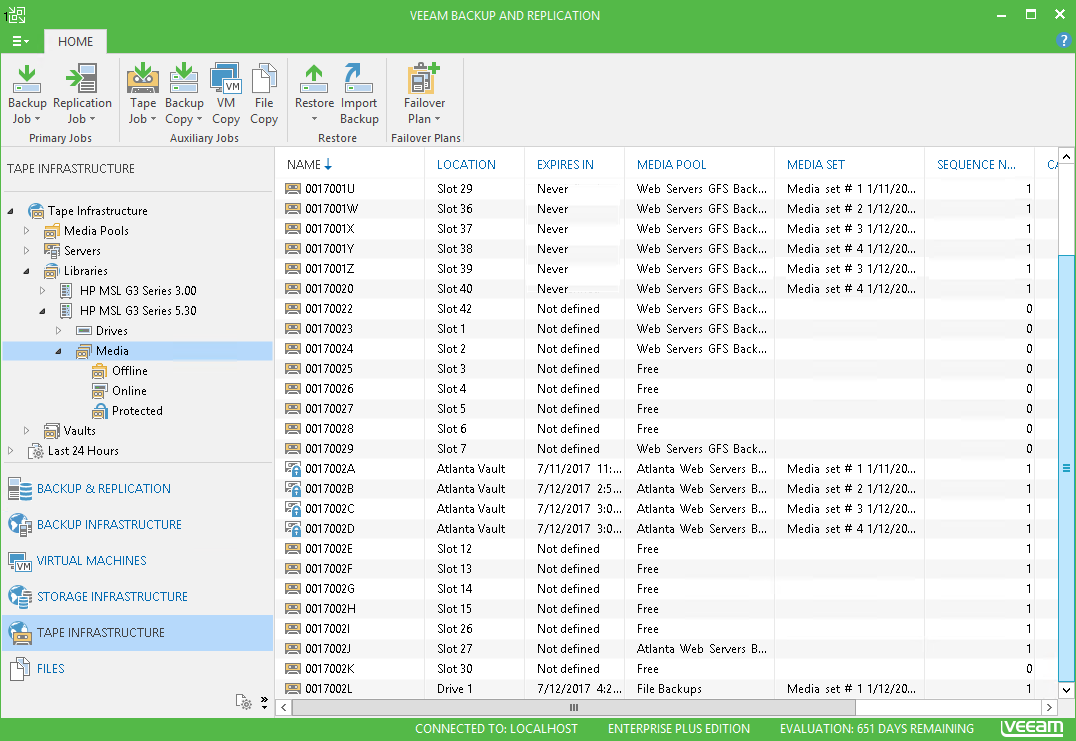Click the horizontal scrollbar left arrow
Screen dimensions: 1076x741
coord(284,707)
